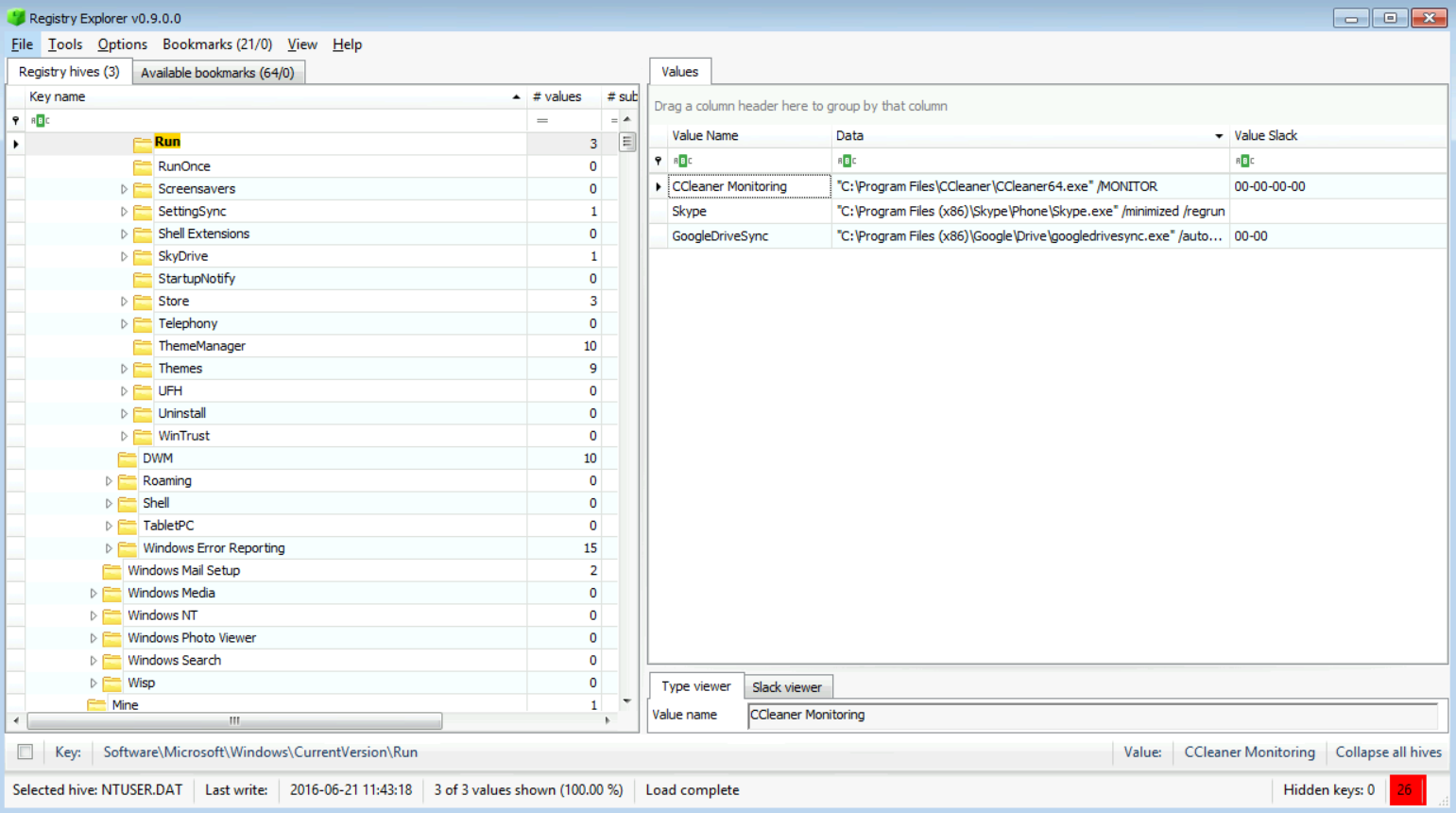Click the Roaming folder icon
The width and height of the screenshot is (1456, 813).
128,481
